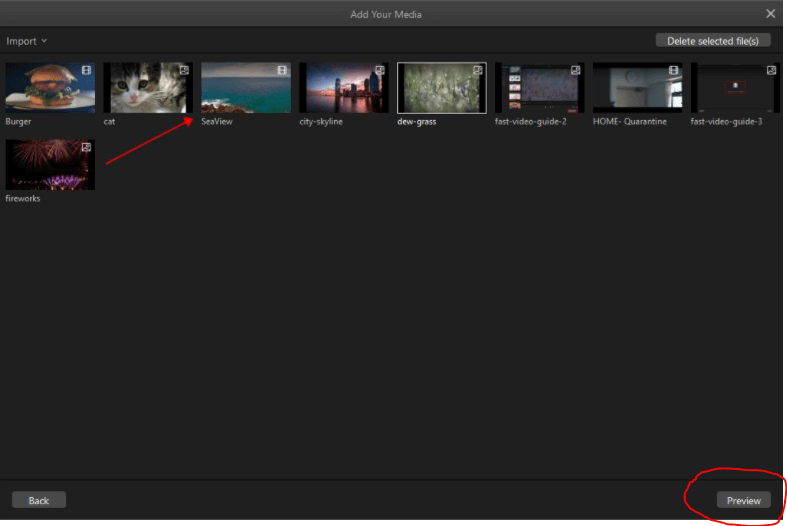The width and height of the screenshot is (787, 526).
Task: Click the image type icon on fast-video-guide-3
Action: click(x=771, y=70)
